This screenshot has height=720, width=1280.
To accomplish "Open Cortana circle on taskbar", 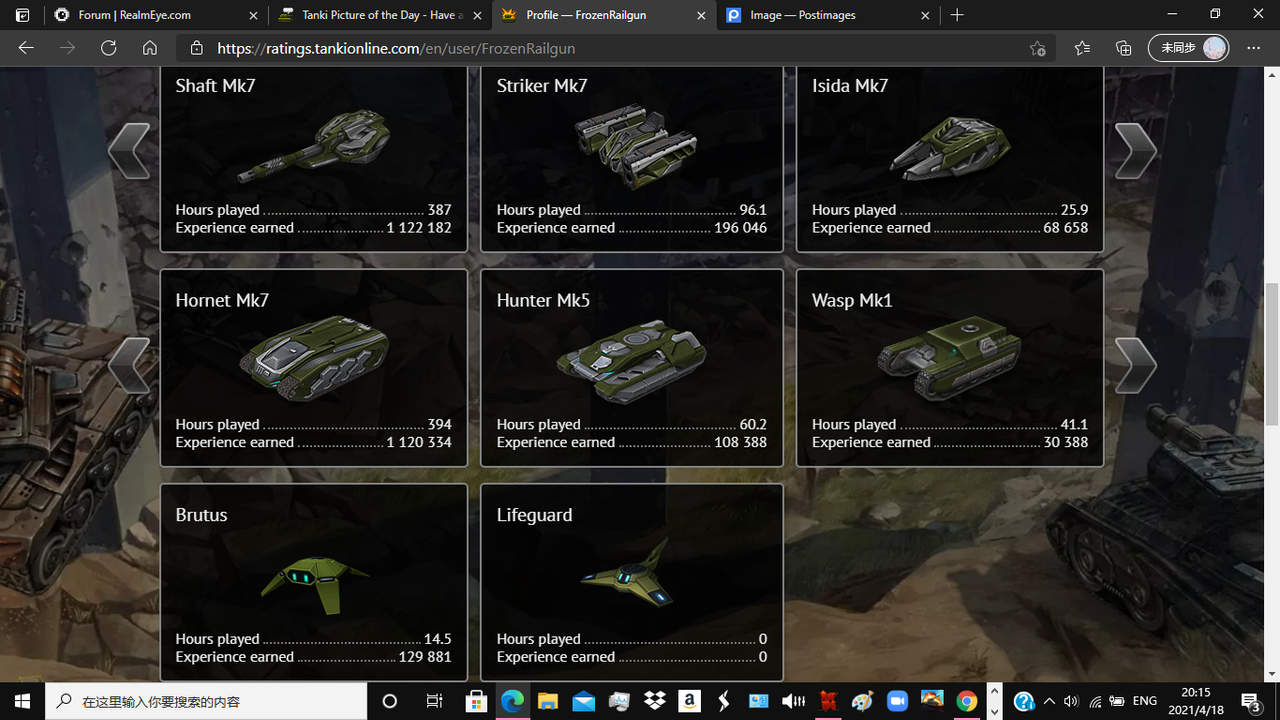I will pyautogui.click(x=390, y=701).
